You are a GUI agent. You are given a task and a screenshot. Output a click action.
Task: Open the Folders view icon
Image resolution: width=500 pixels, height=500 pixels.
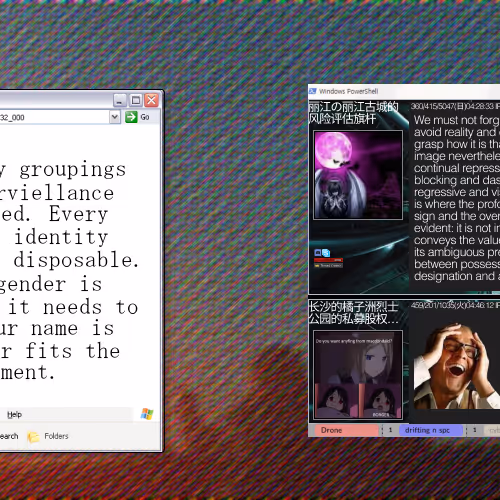click(33, 436)
